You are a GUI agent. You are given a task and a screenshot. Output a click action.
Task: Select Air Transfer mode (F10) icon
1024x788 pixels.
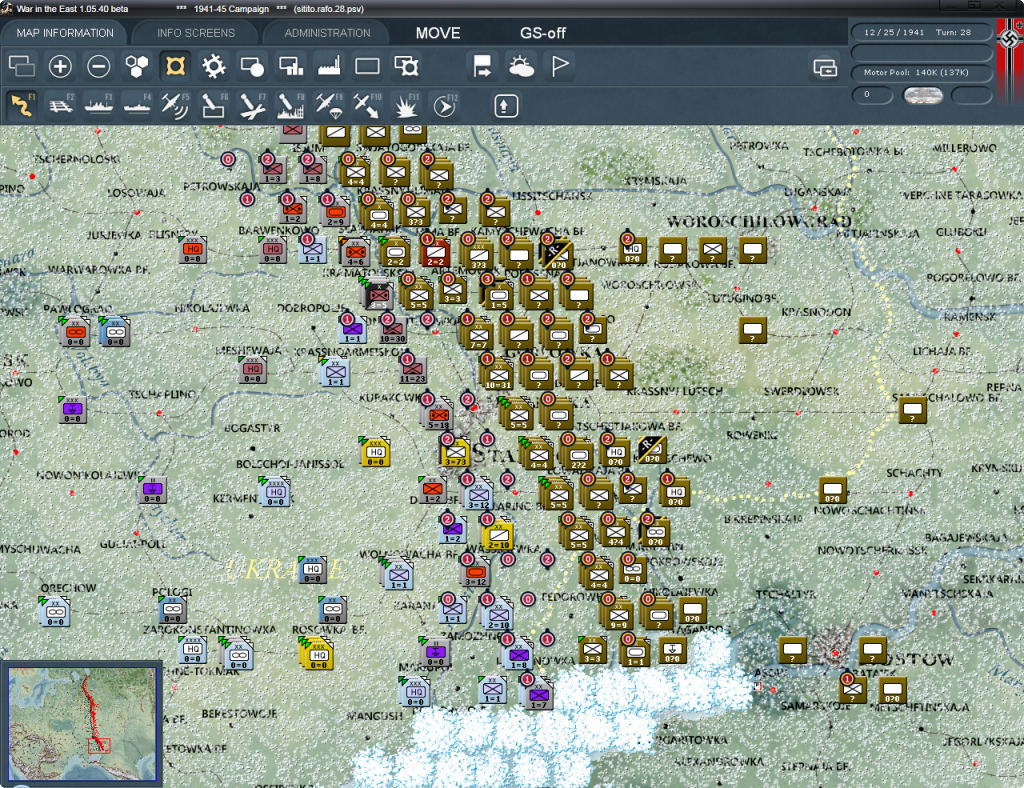click(367, 105)
